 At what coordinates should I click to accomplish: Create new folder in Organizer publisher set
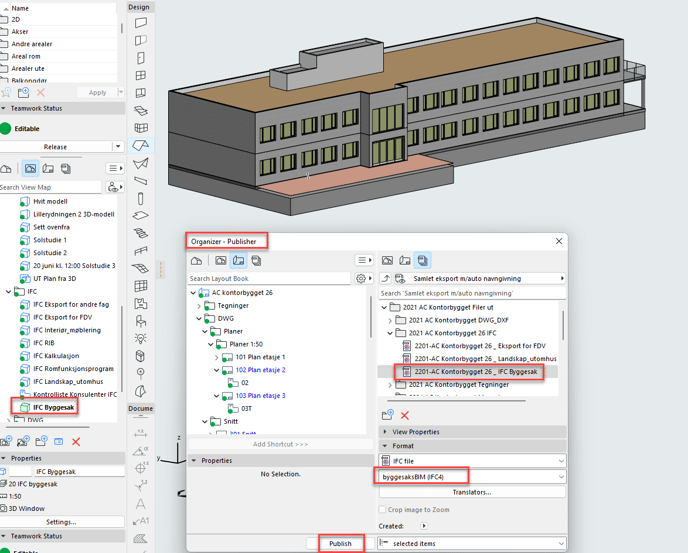388,415
